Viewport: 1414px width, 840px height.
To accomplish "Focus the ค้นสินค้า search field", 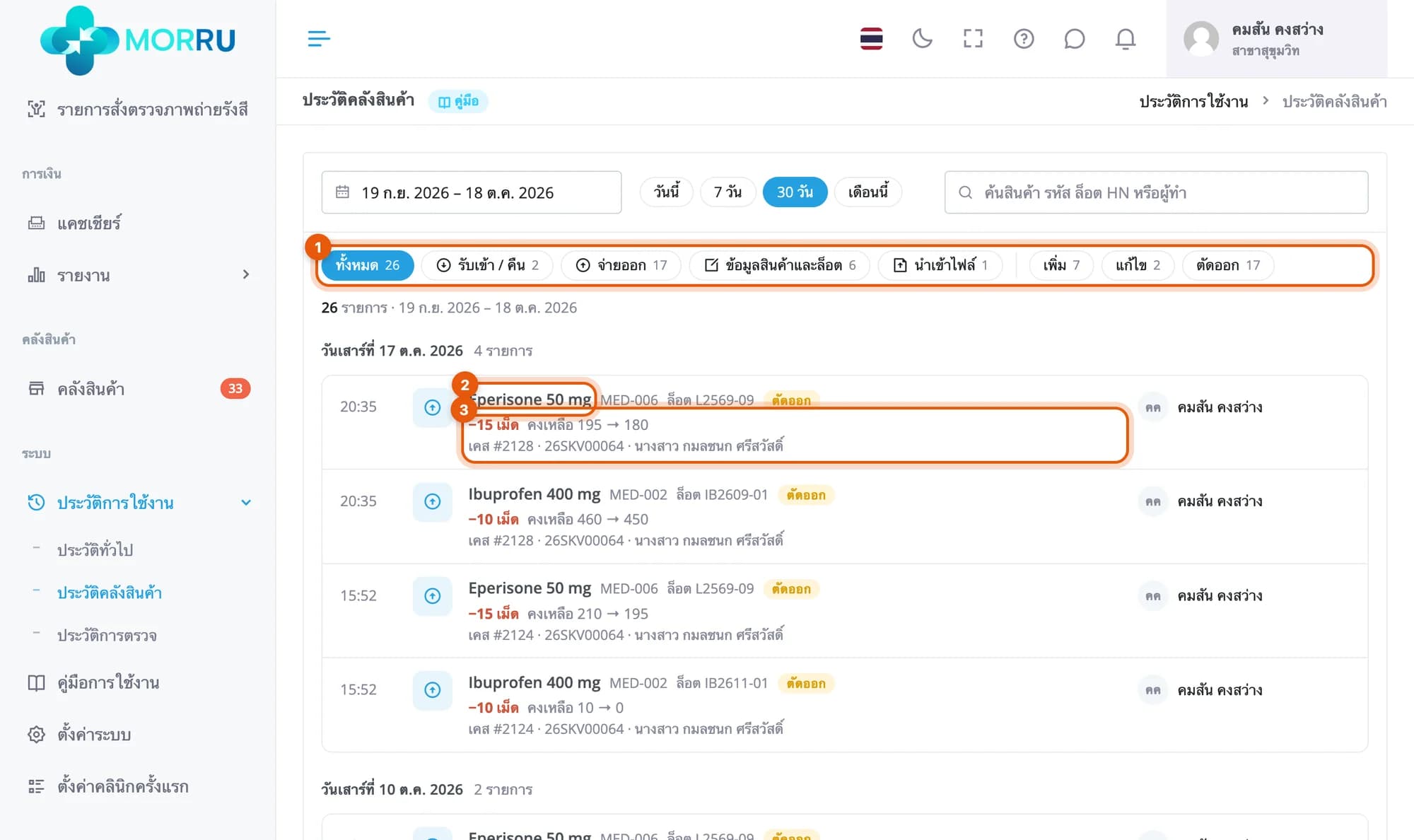I will click(1156, 192).
